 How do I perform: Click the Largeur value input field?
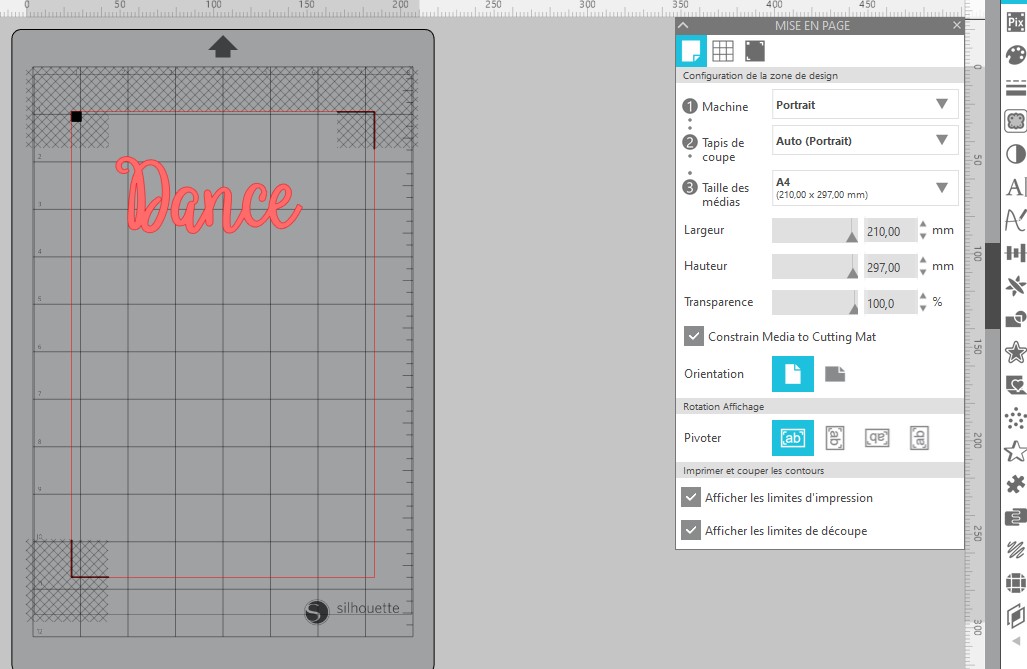coord(890,230)
